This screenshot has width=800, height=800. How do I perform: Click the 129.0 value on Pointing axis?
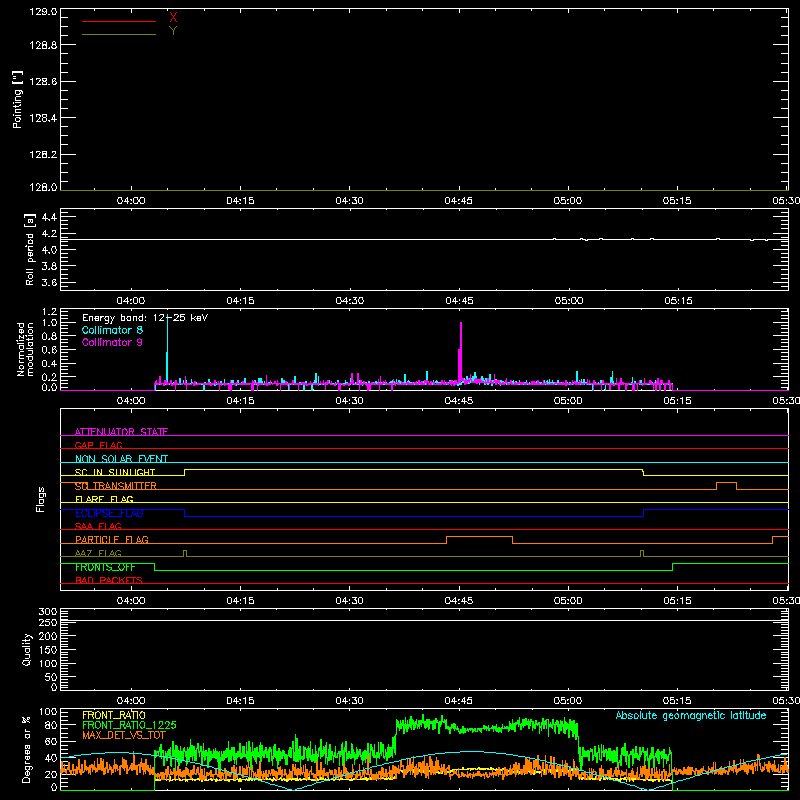(43, 12)
